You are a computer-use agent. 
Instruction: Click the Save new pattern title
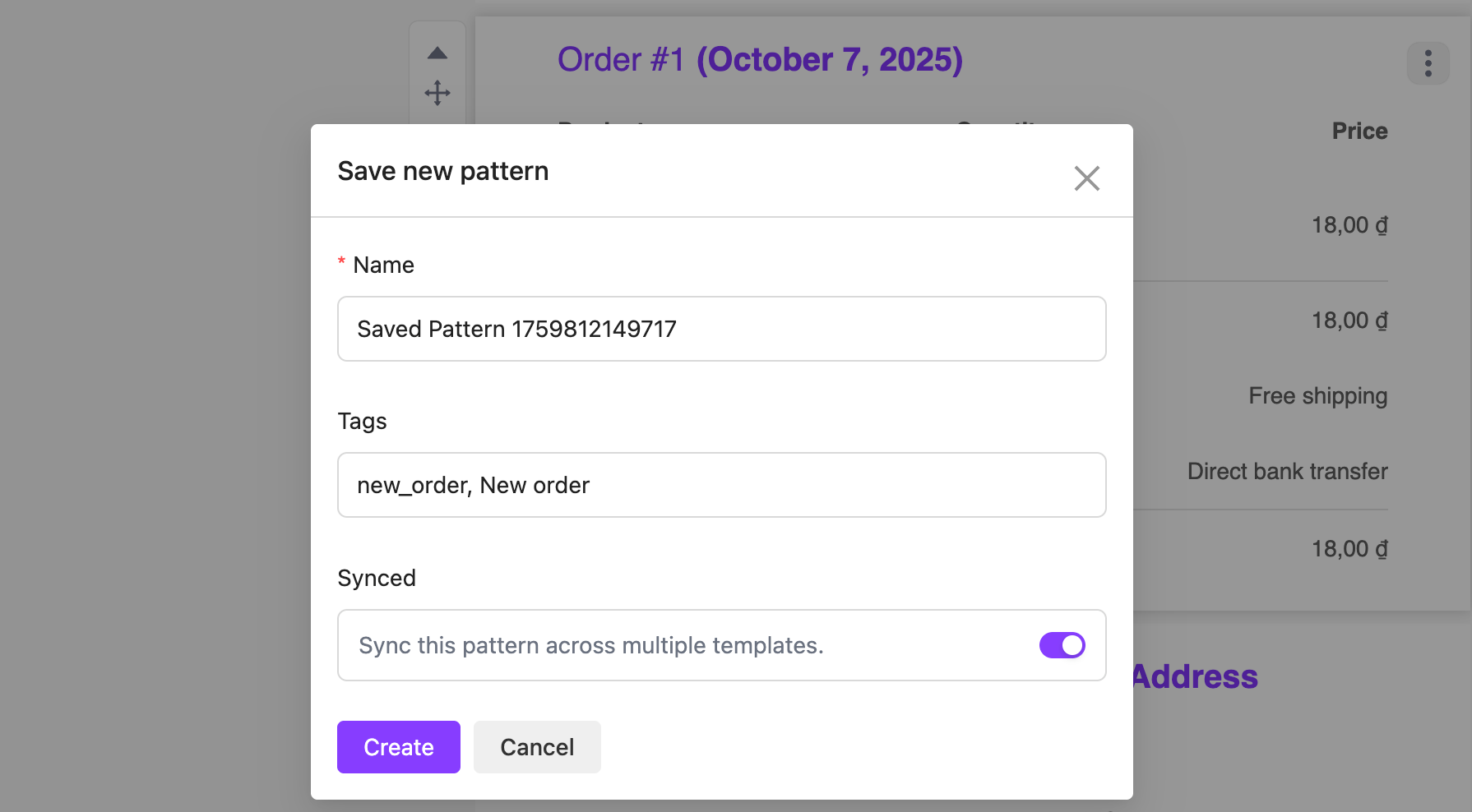pyautogui.click(x=442, y=171)
